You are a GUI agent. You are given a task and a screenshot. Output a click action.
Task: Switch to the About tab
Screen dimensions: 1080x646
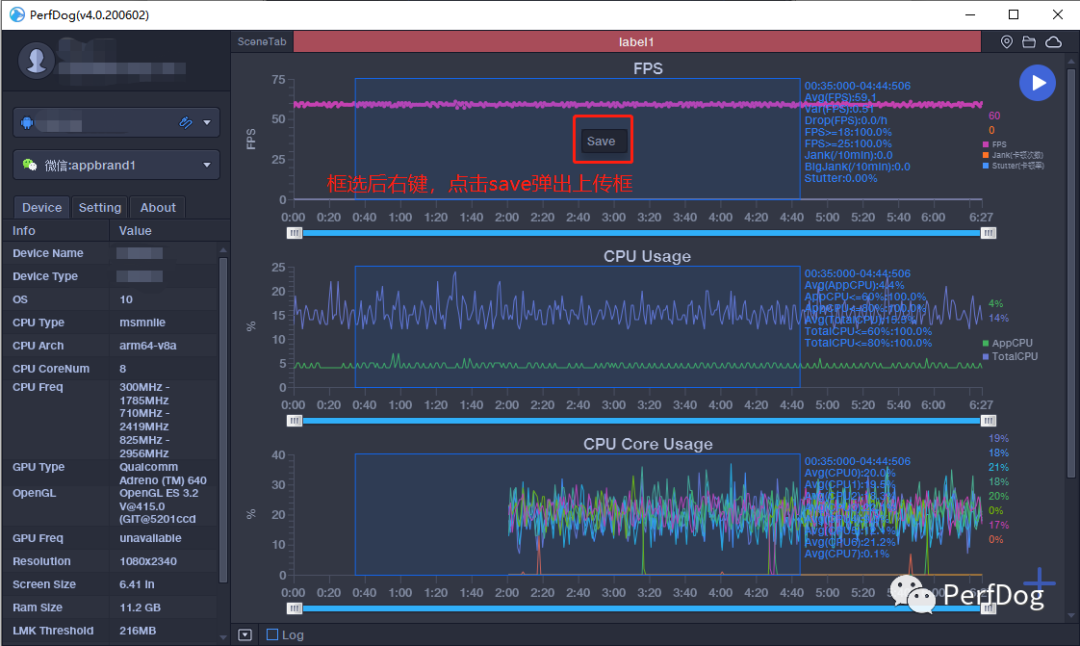tap(158, 207)
